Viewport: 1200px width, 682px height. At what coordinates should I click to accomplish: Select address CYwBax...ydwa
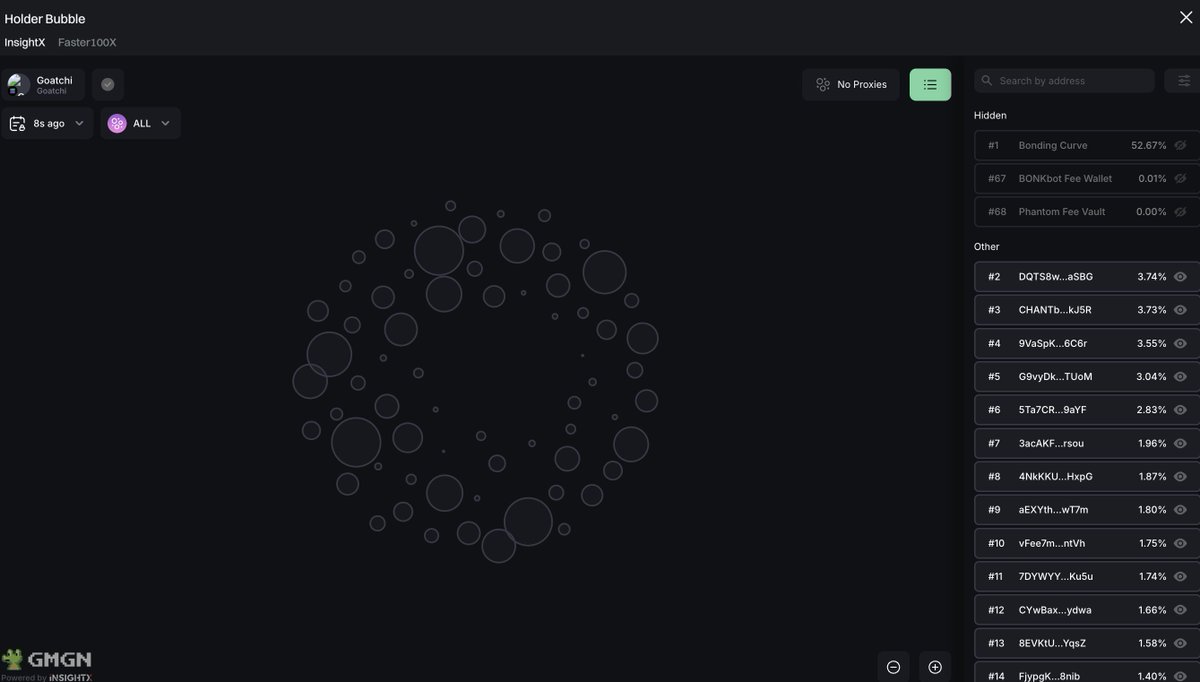[x=1054, y=609]
